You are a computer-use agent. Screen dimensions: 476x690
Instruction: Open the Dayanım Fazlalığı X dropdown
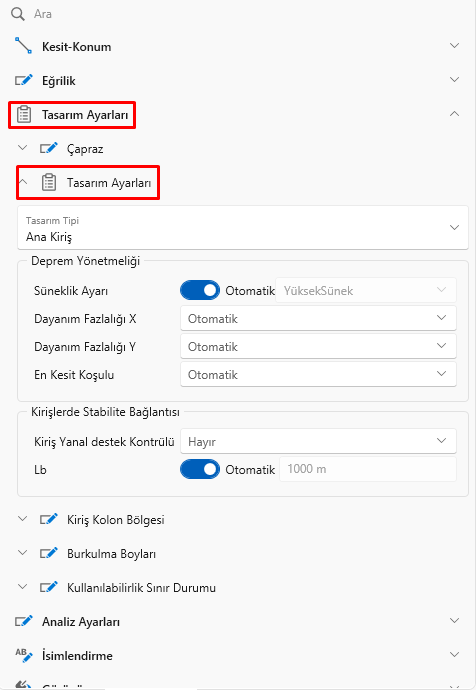point(318,318)
